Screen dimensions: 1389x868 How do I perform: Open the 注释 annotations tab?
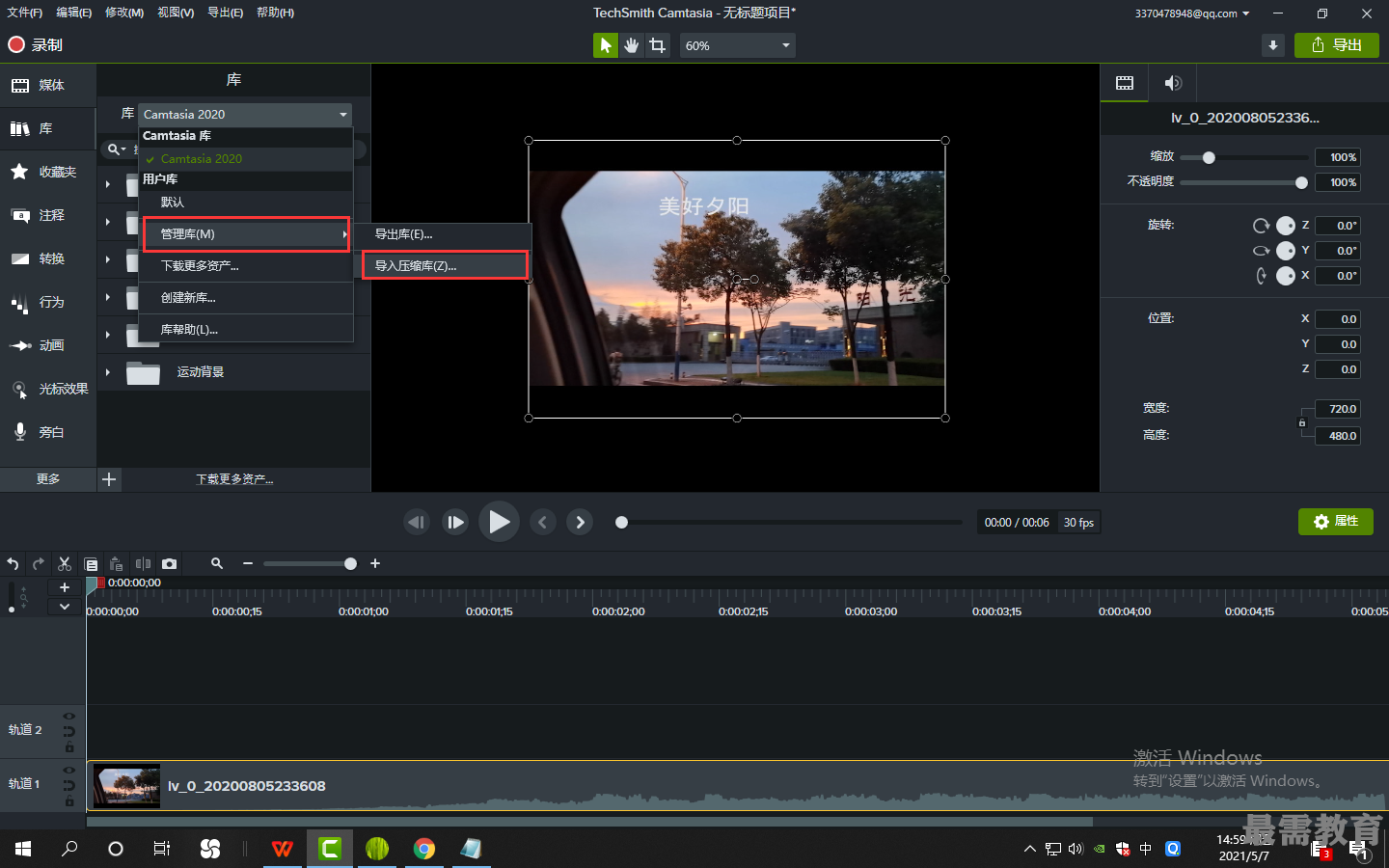coord(48,215)
